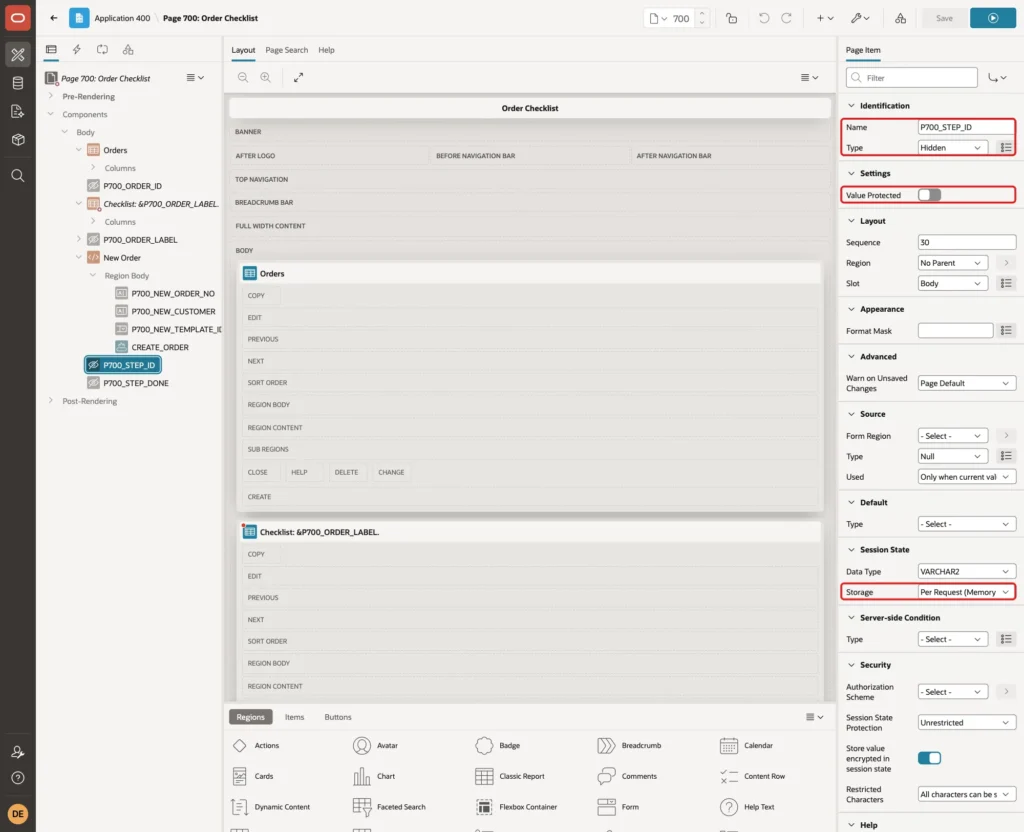
Task: Select the New Order region node
Action: tap(121, 258)
